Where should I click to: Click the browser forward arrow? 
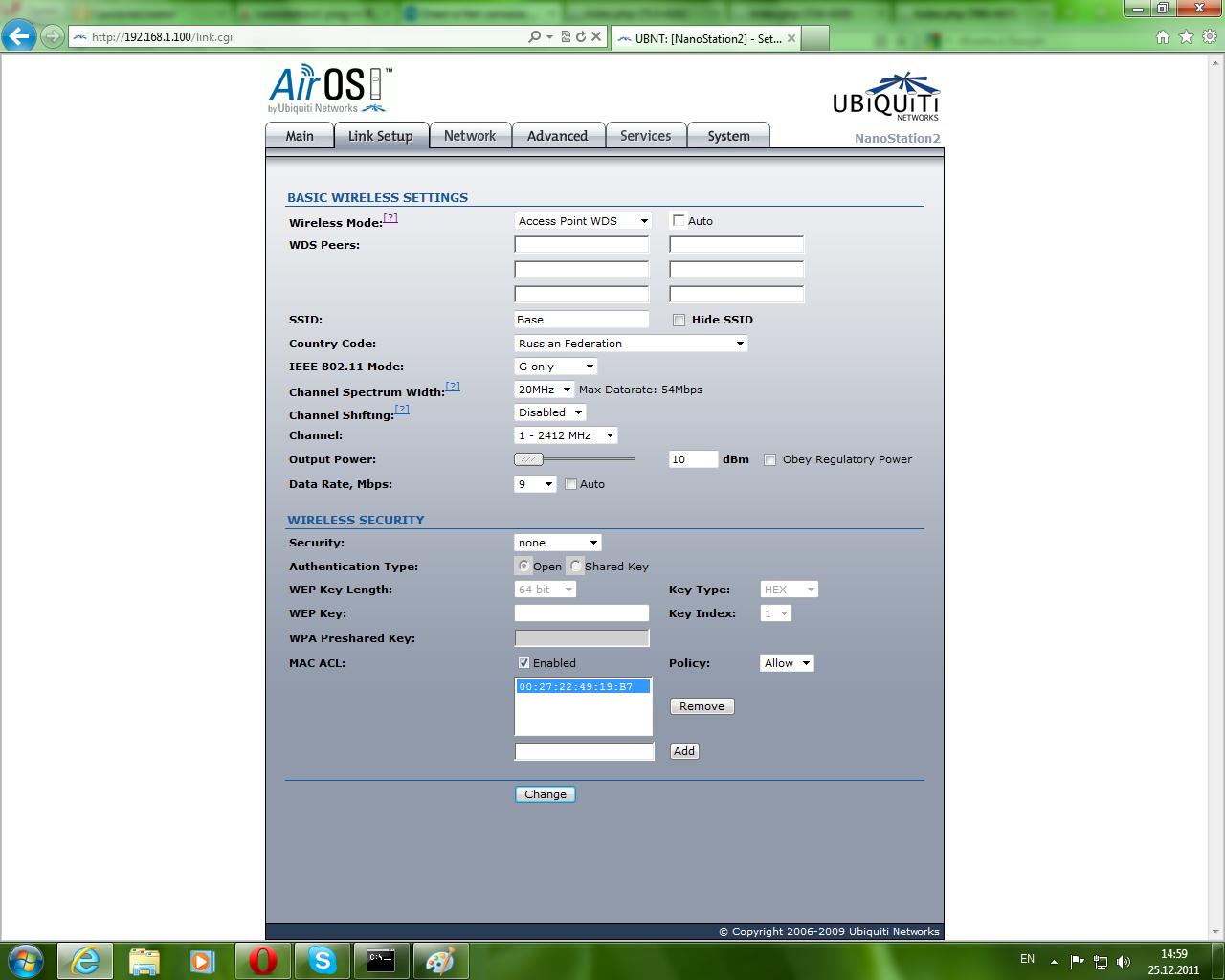coord(53,36)
